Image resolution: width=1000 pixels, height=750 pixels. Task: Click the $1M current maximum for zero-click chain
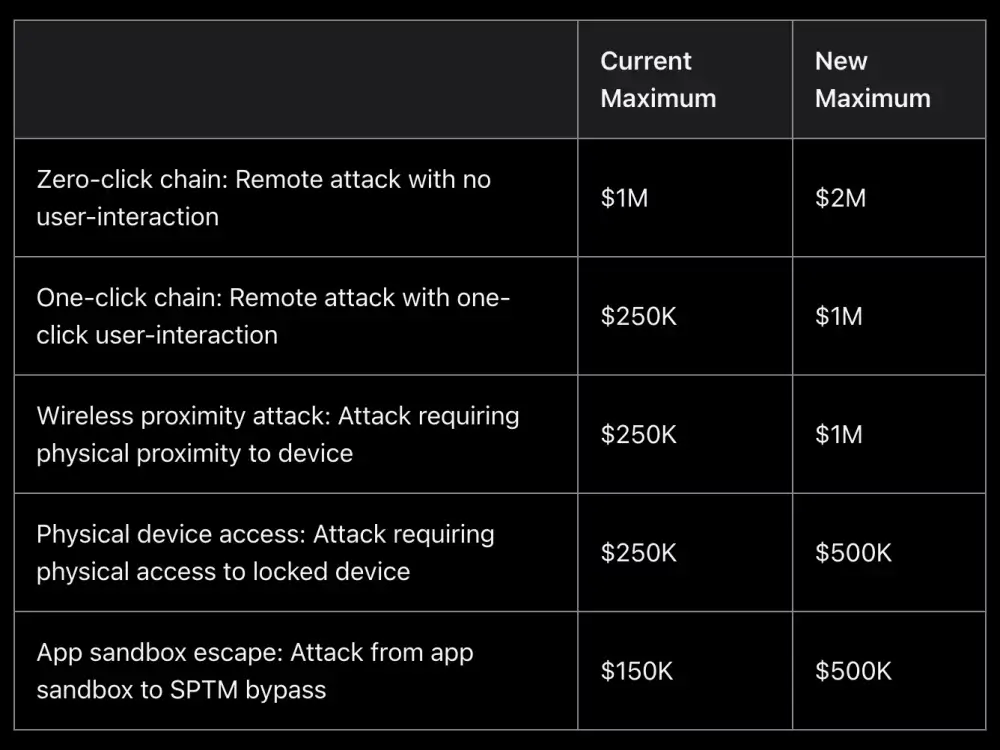pos(625,198)
